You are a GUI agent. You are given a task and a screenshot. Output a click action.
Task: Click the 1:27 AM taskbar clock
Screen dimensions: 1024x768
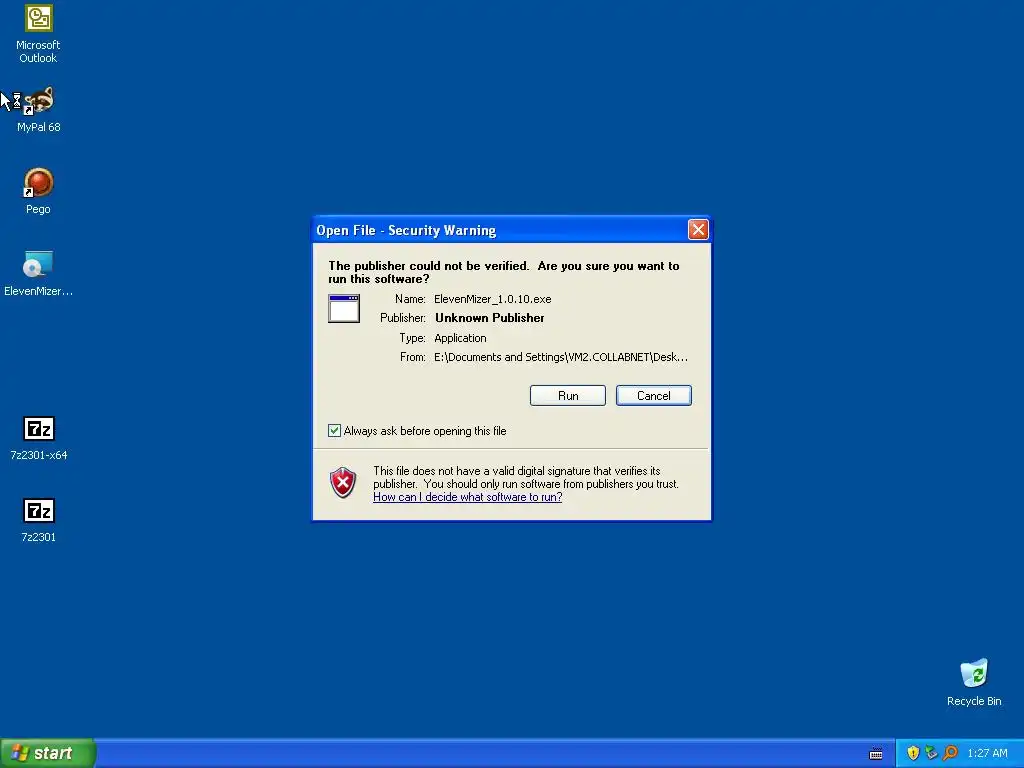(x=987, y=753)
